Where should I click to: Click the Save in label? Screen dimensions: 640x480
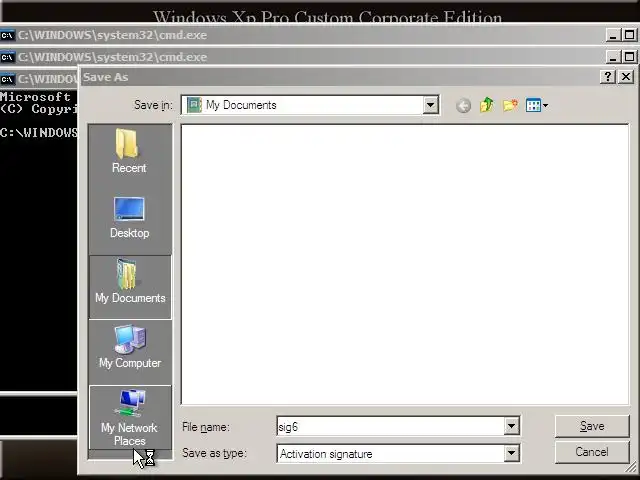[x=153, y=105]
